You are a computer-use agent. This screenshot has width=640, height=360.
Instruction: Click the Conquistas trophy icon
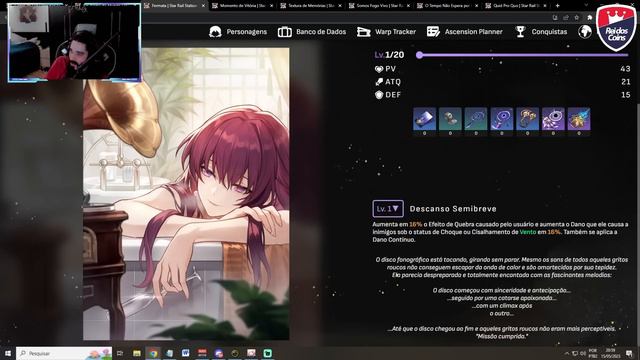click(520, 32)
